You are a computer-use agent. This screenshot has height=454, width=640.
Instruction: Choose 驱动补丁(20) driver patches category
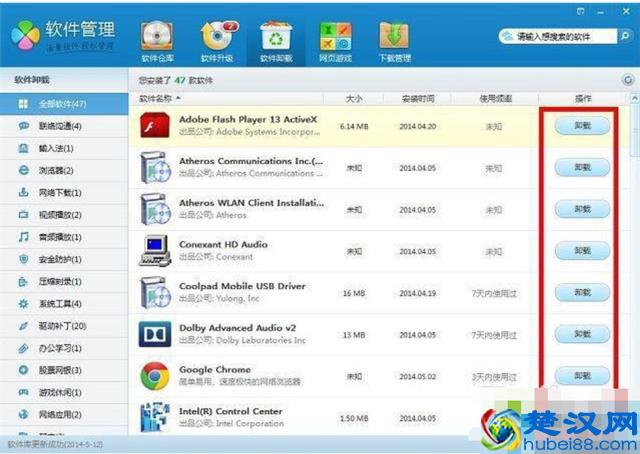pyautogui.click(x=64, y=326)
